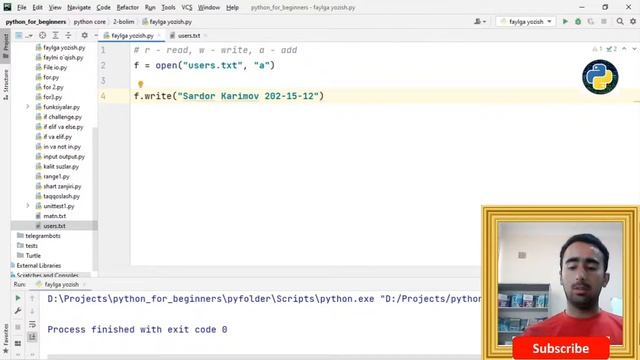Run with coverage icon in the top toolbar
The image size is (640, 360).
click(591, 21)
